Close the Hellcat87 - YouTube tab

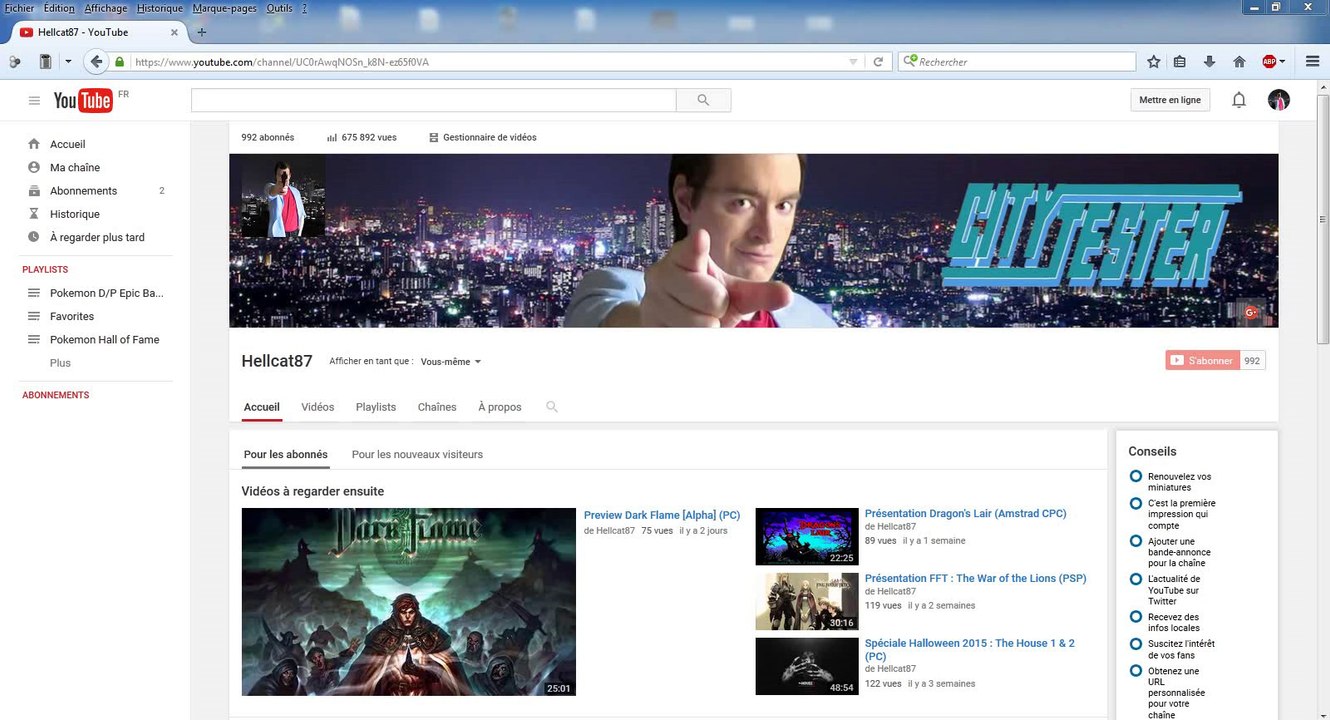pyautogui.click(x=174, y=32)
